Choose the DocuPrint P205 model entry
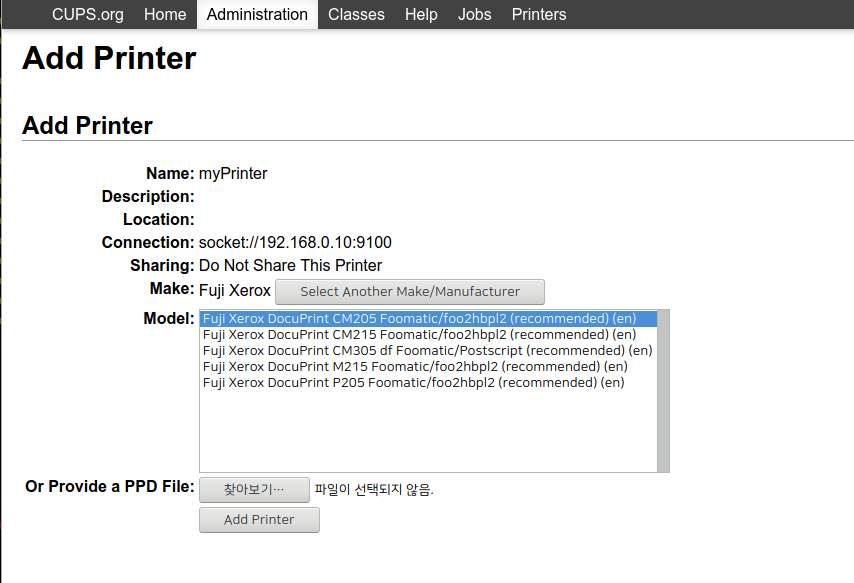 [x=413, y=383]
